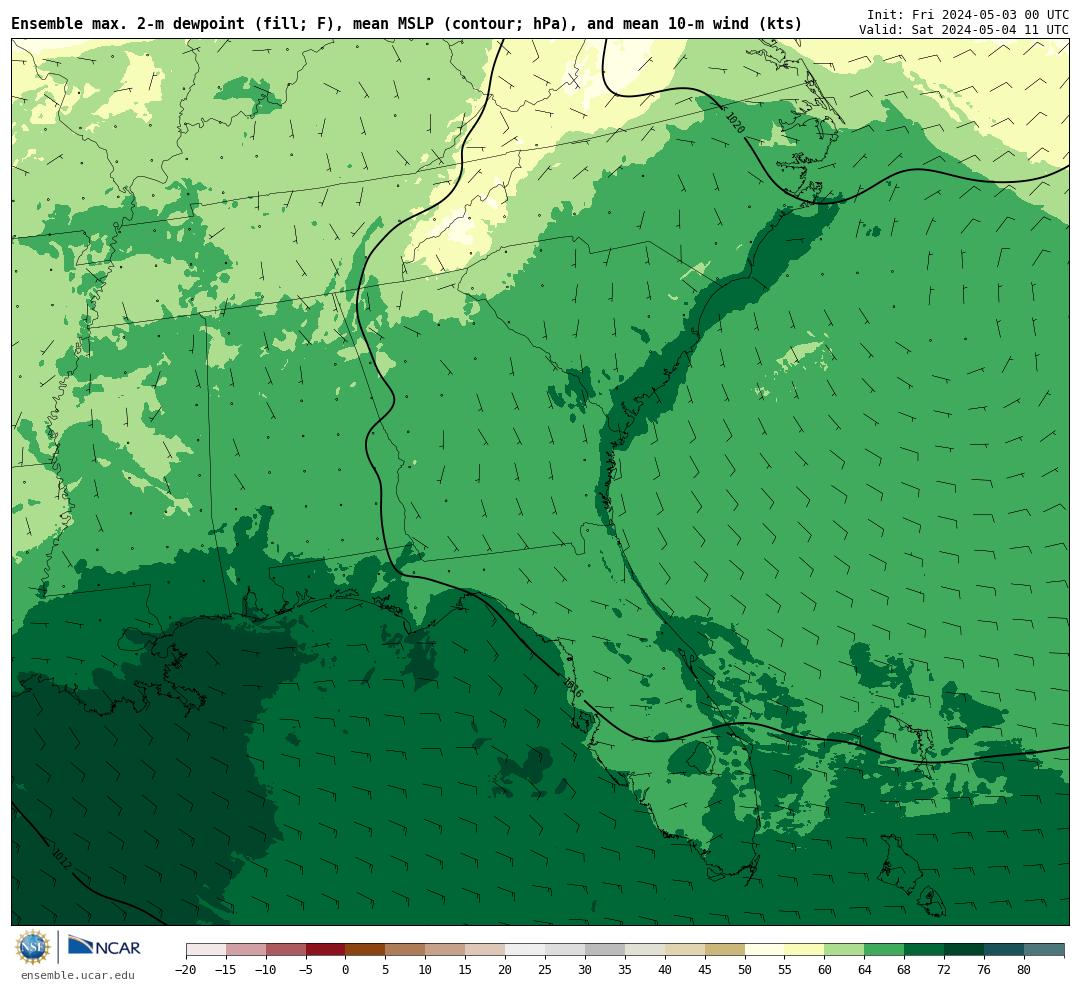Pick the dark red -5 to 0 segment
Viewport: 1080px width, 988px height.
[x=326, y=950]
